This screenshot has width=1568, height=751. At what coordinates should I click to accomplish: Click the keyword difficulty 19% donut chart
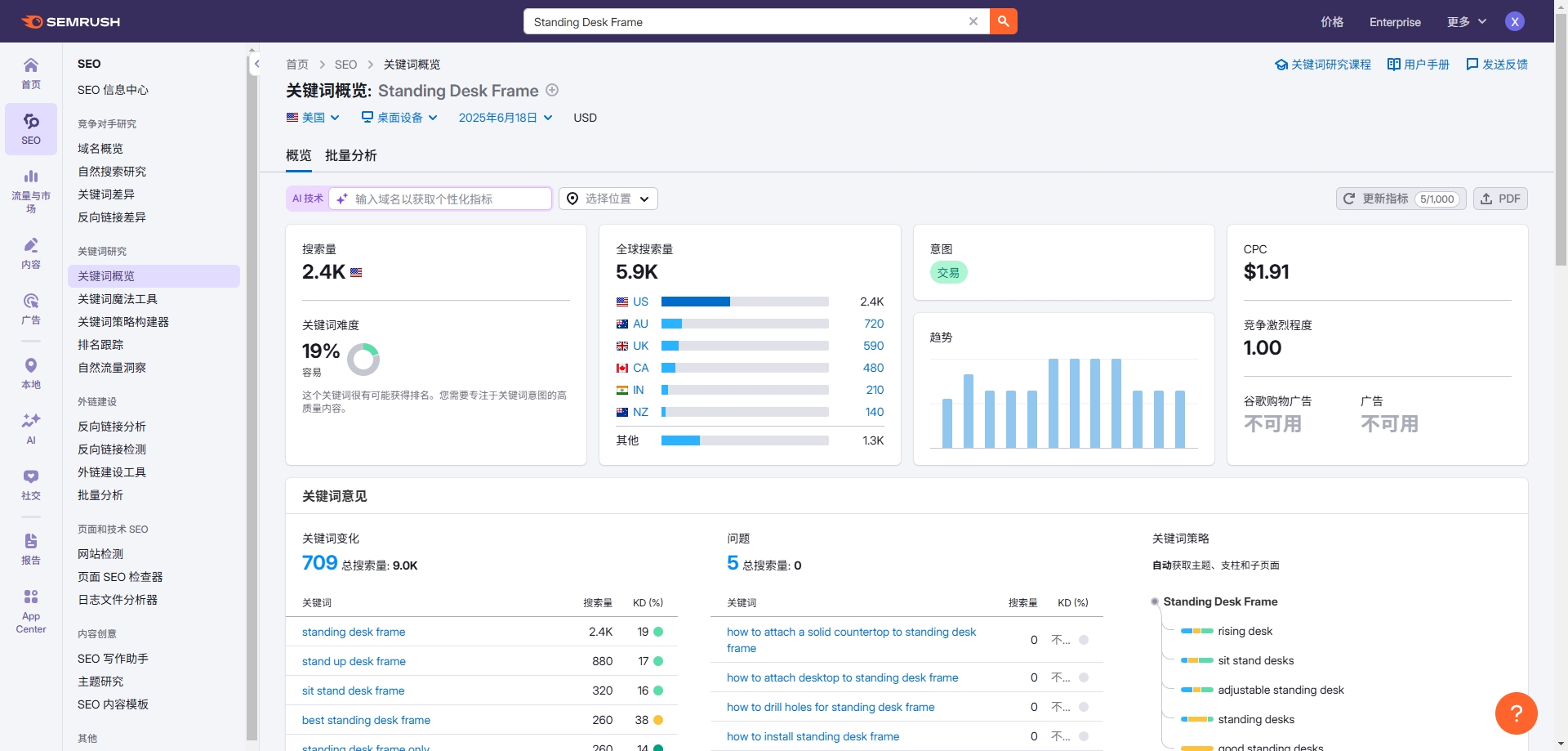pyautogui.click(x=363, y=359)
